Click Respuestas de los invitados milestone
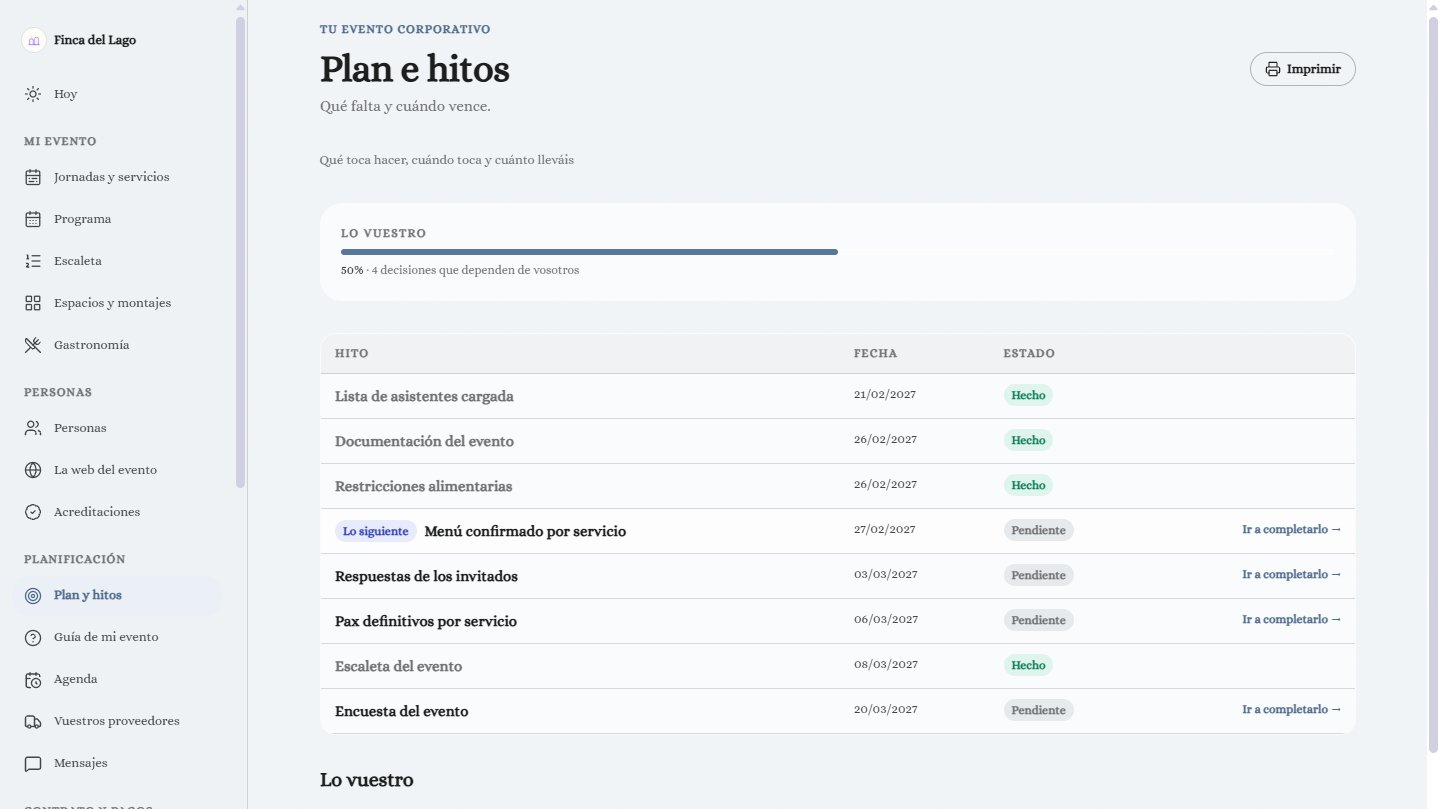Screen dimensions: 1440x809 (426, 576)
